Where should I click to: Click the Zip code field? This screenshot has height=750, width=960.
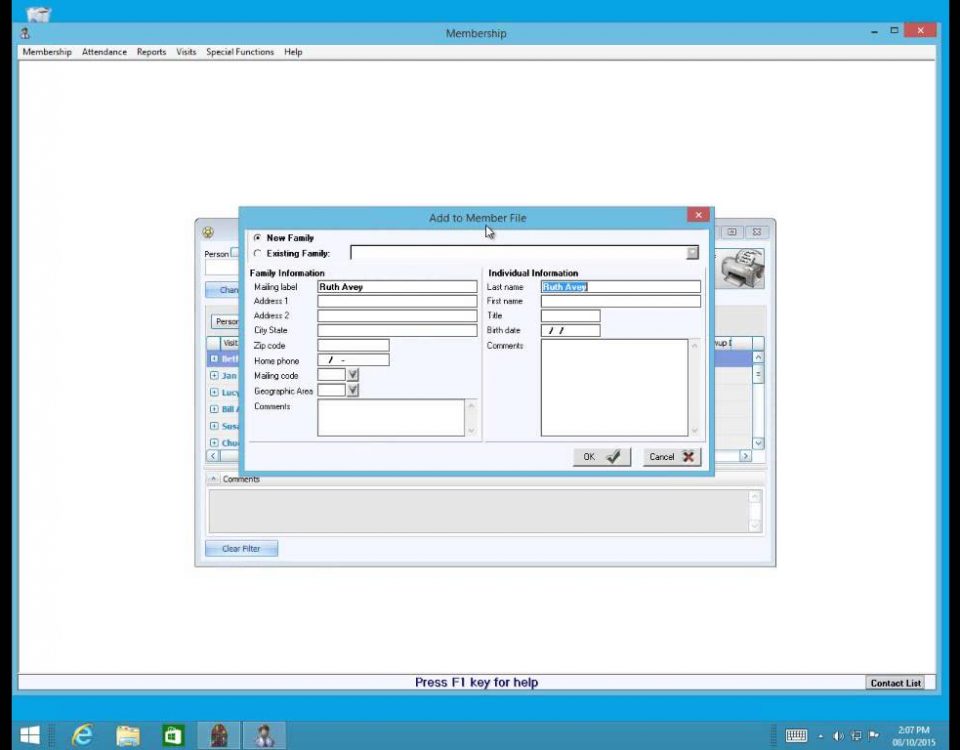pos(353,345)
